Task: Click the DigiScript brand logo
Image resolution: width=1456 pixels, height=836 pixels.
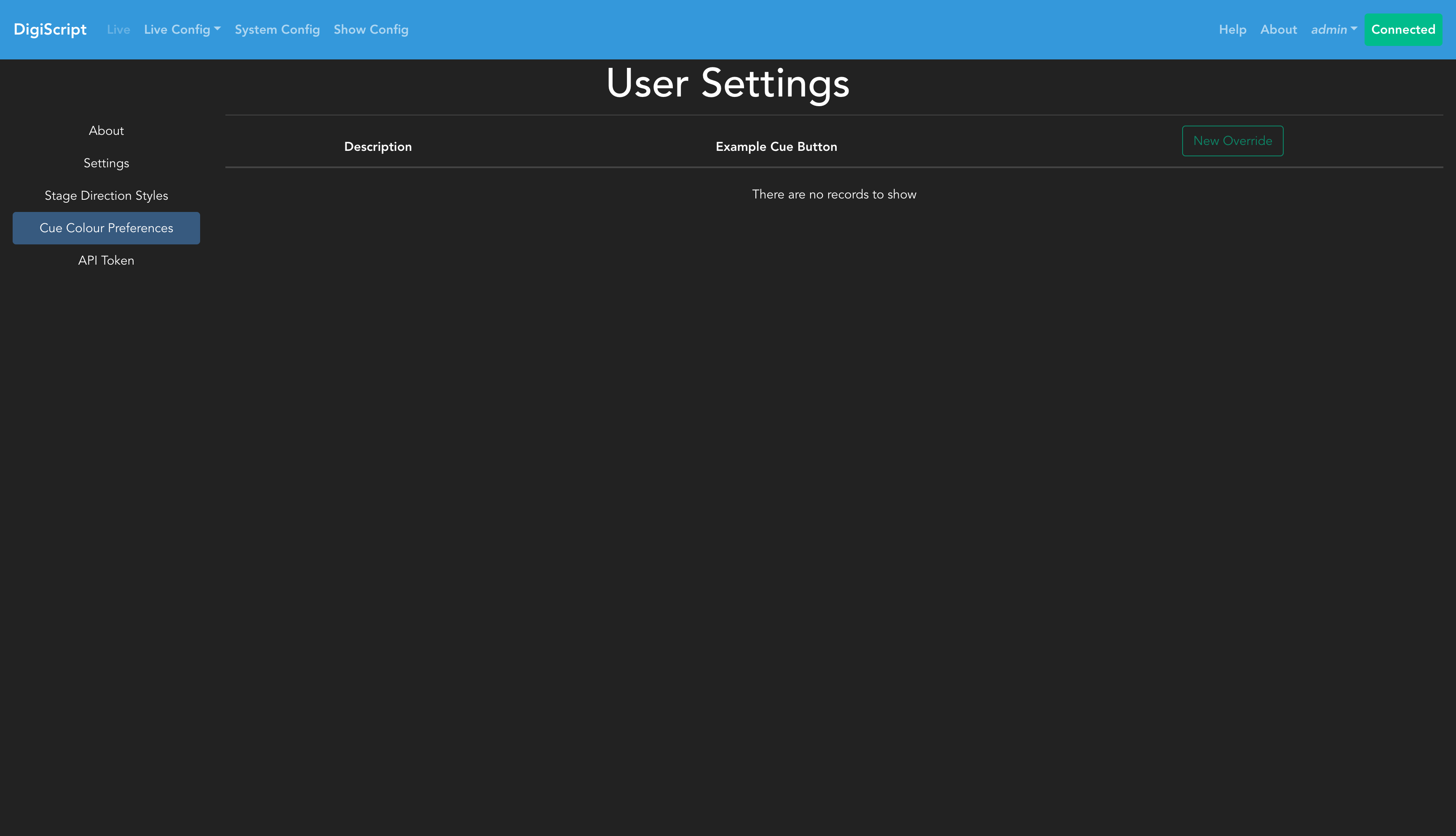Action: pyautogui.click(x=50, y=29)
